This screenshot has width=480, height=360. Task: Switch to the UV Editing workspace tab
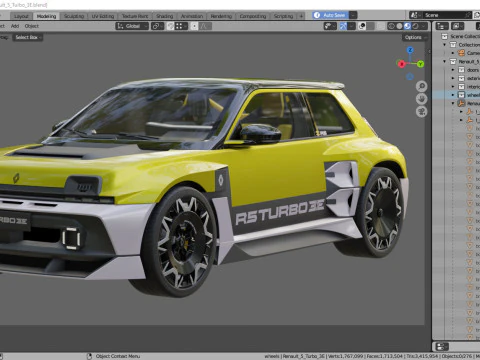pos(103,16)
